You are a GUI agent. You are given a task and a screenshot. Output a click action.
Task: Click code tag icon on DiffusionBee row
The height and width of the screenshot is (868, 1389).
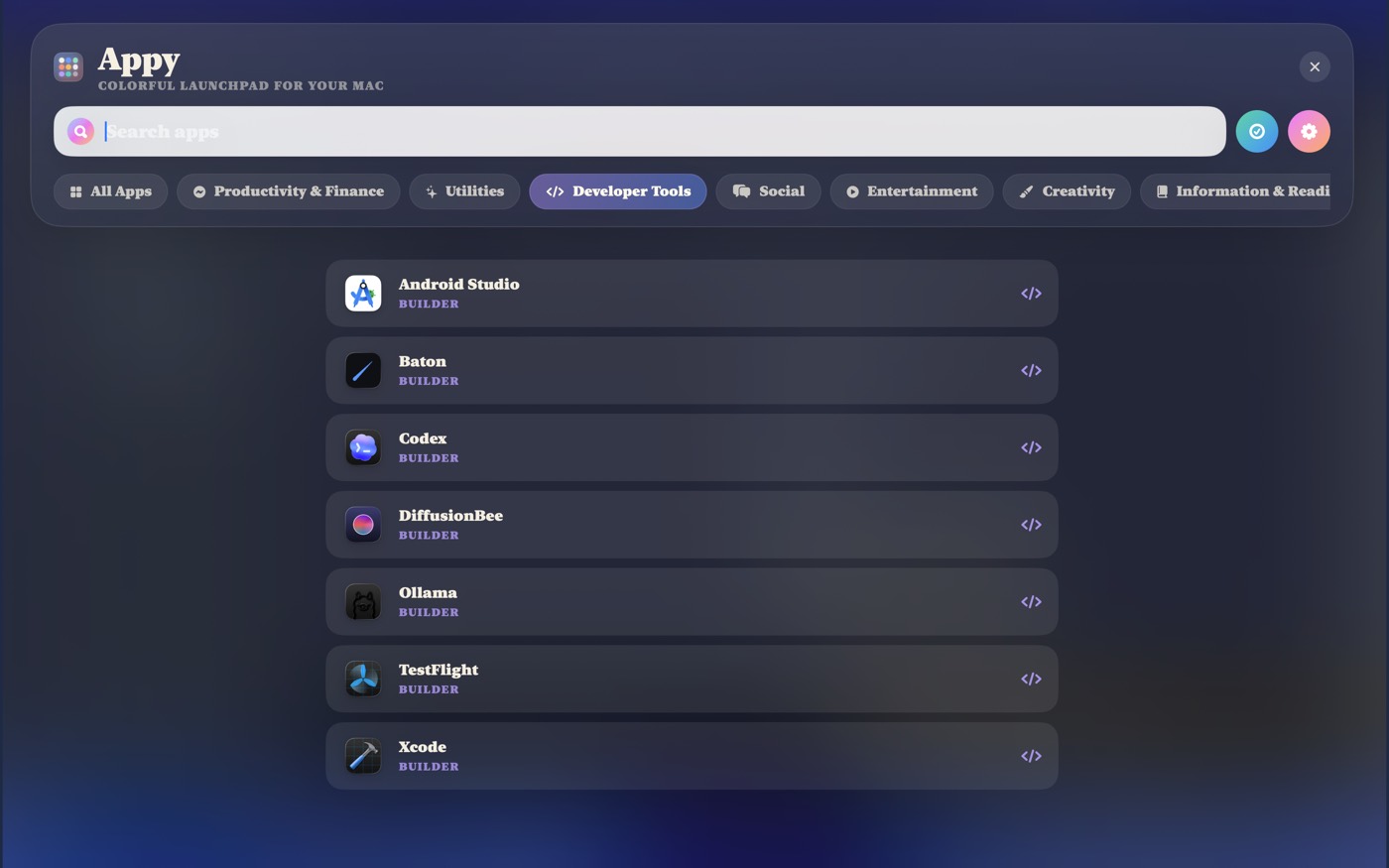(1031, 525)
